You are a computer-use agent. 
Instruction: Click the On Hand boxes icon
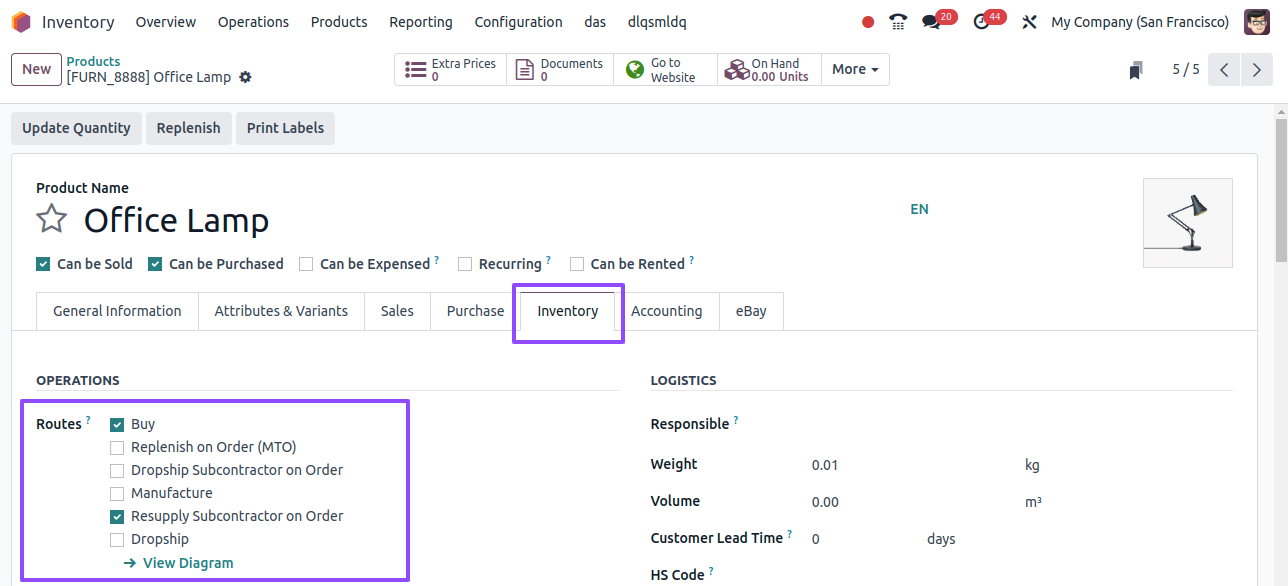tap(737, 70)
